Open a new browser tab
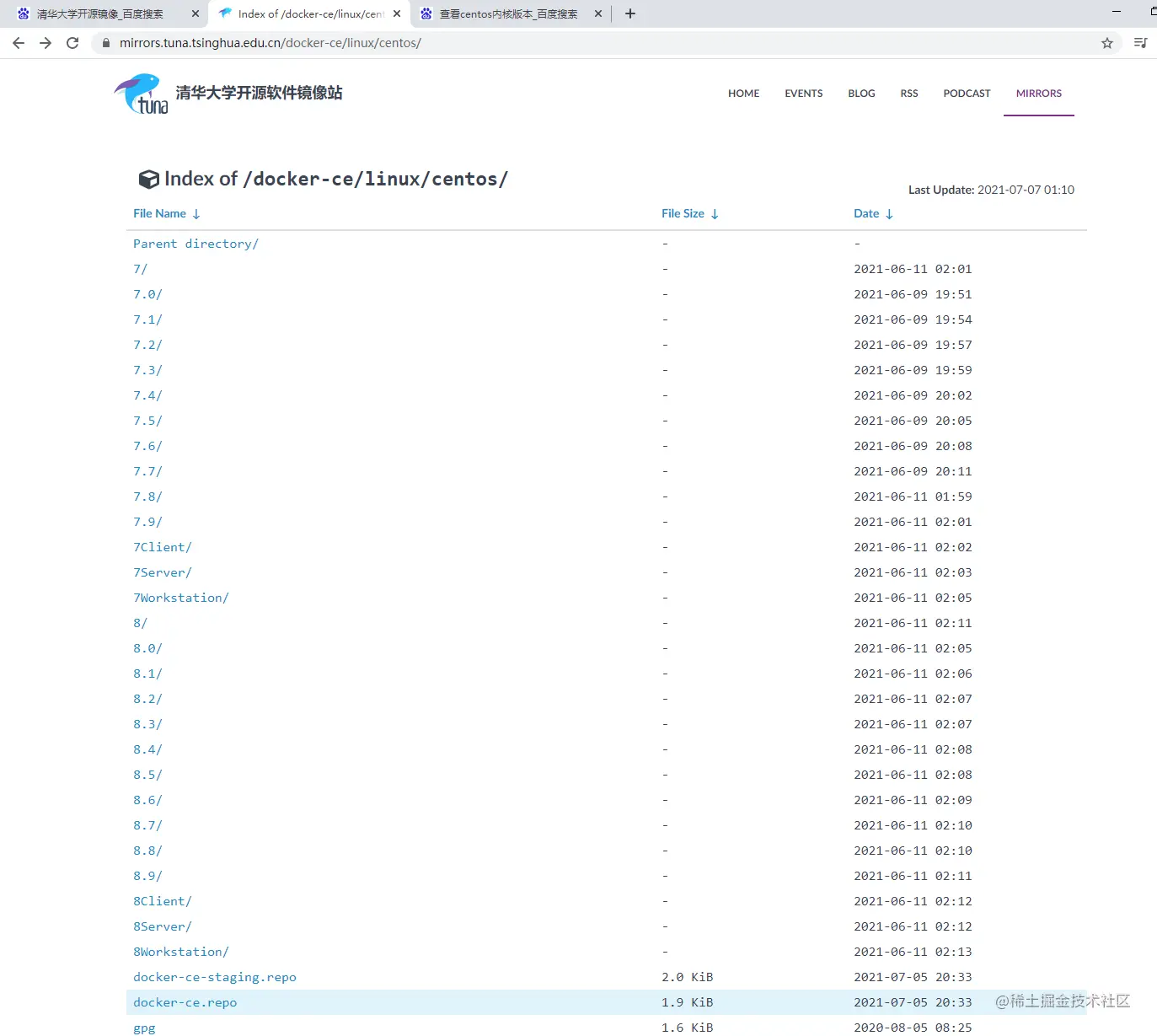The image size is (1157, 1036). coord(630,13)
